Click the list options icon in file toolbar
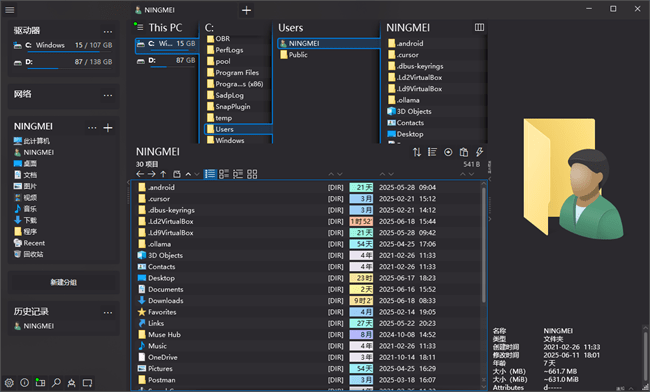The image size is (650, 392). 432,152
